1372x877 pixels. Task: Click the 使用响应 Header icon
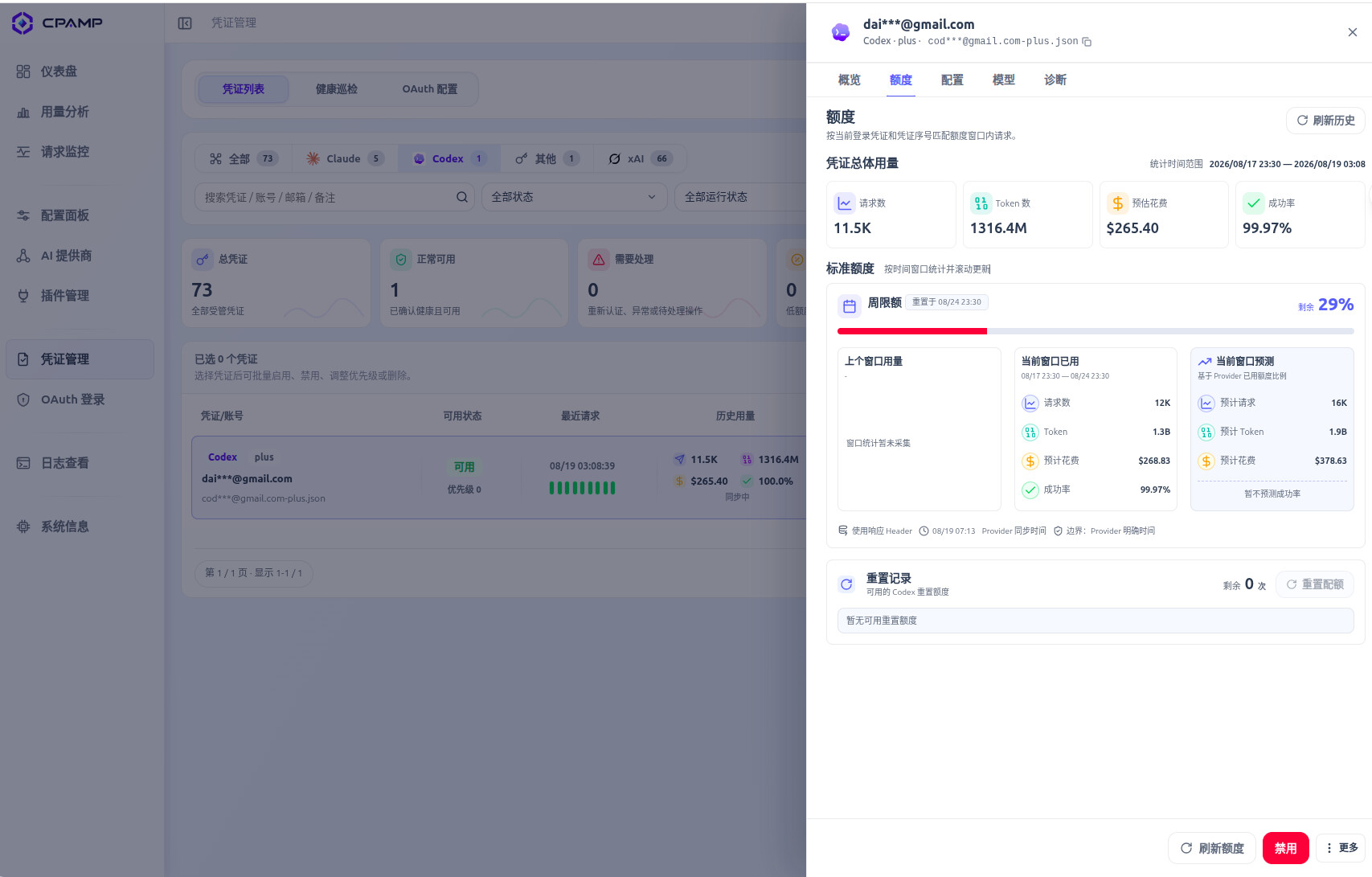click(843, 531)
